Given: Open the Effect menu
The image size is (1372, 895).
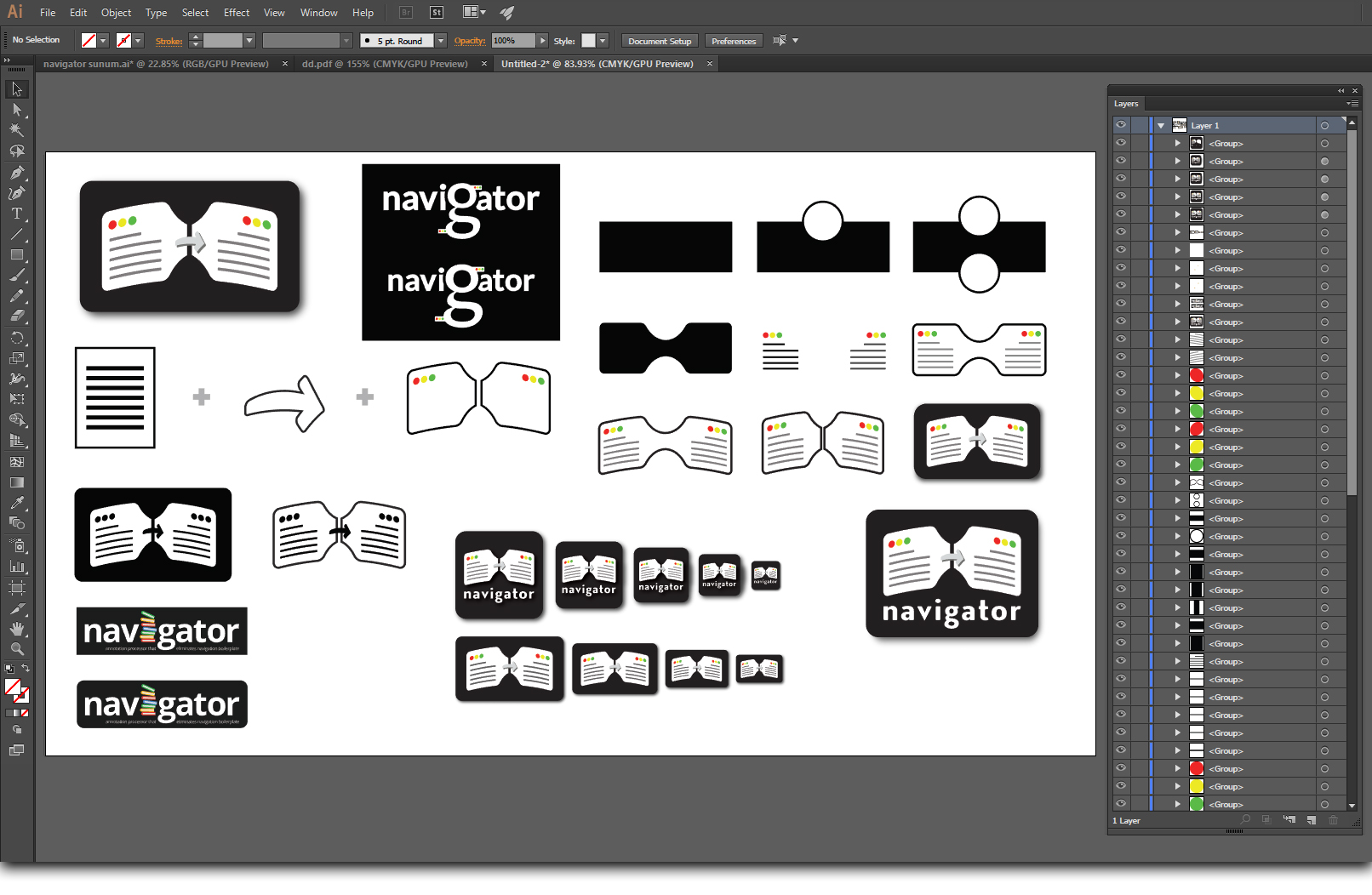Looking at the screenshot, I should click(x=237, y=13).
